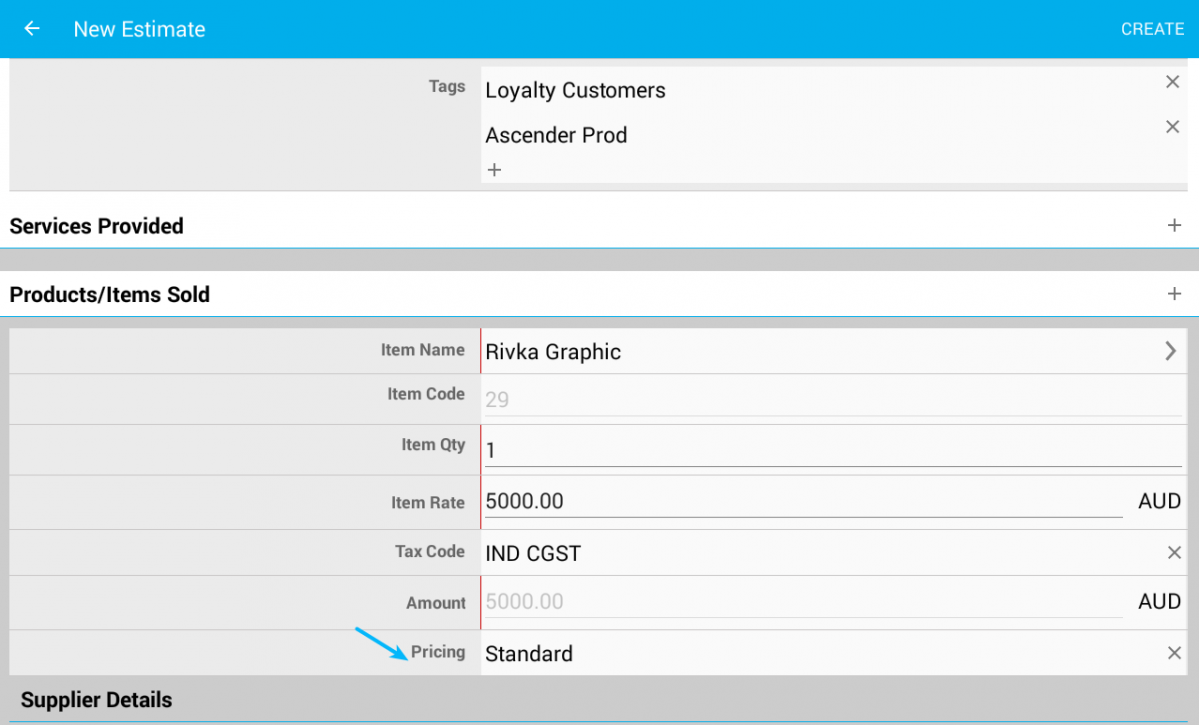Tap the Products/Items Sold section header

(110, 295)
